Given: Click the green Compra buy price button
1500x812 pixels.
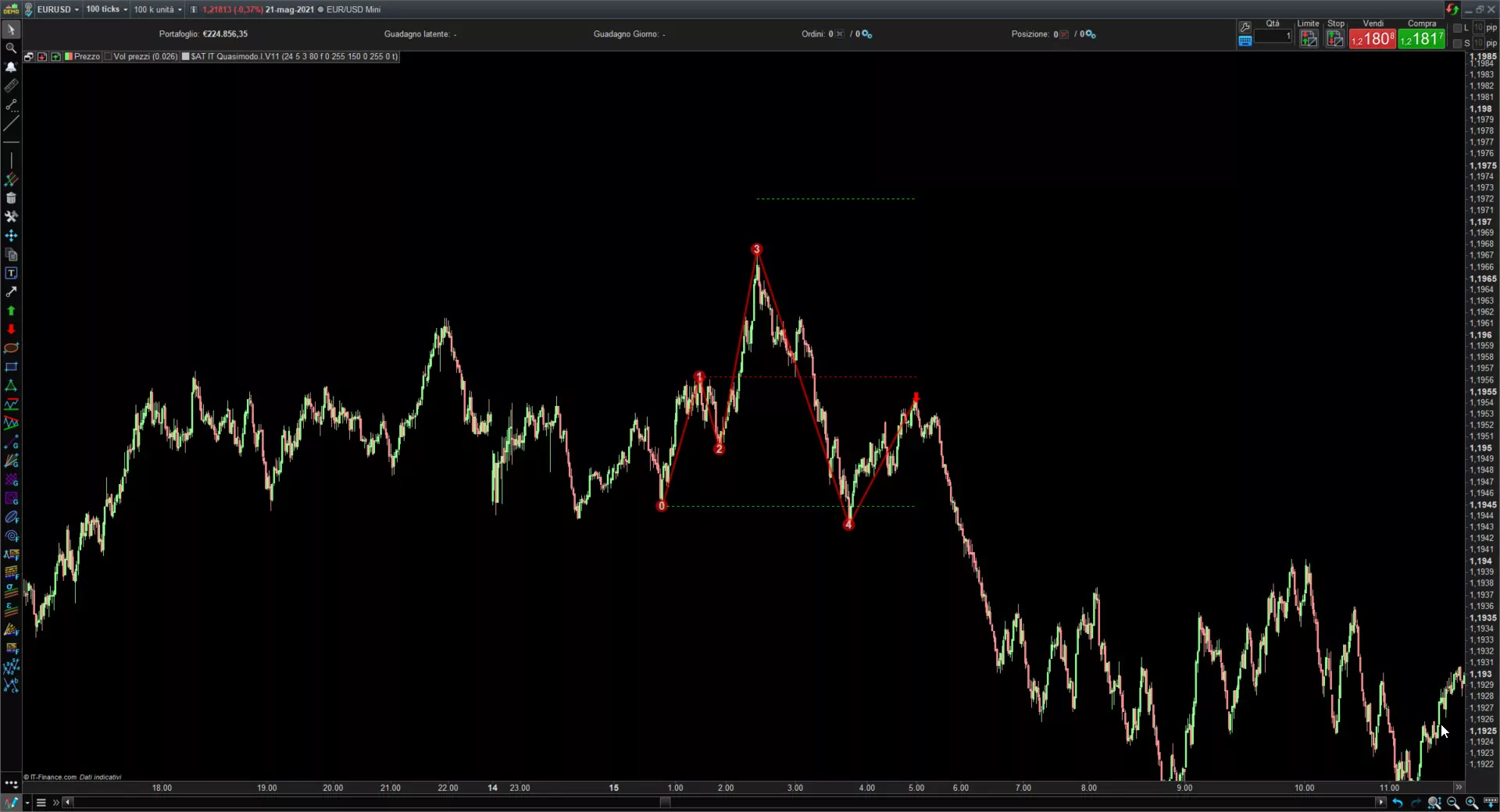Looking at the screenshot, I should coord(1422,39).
